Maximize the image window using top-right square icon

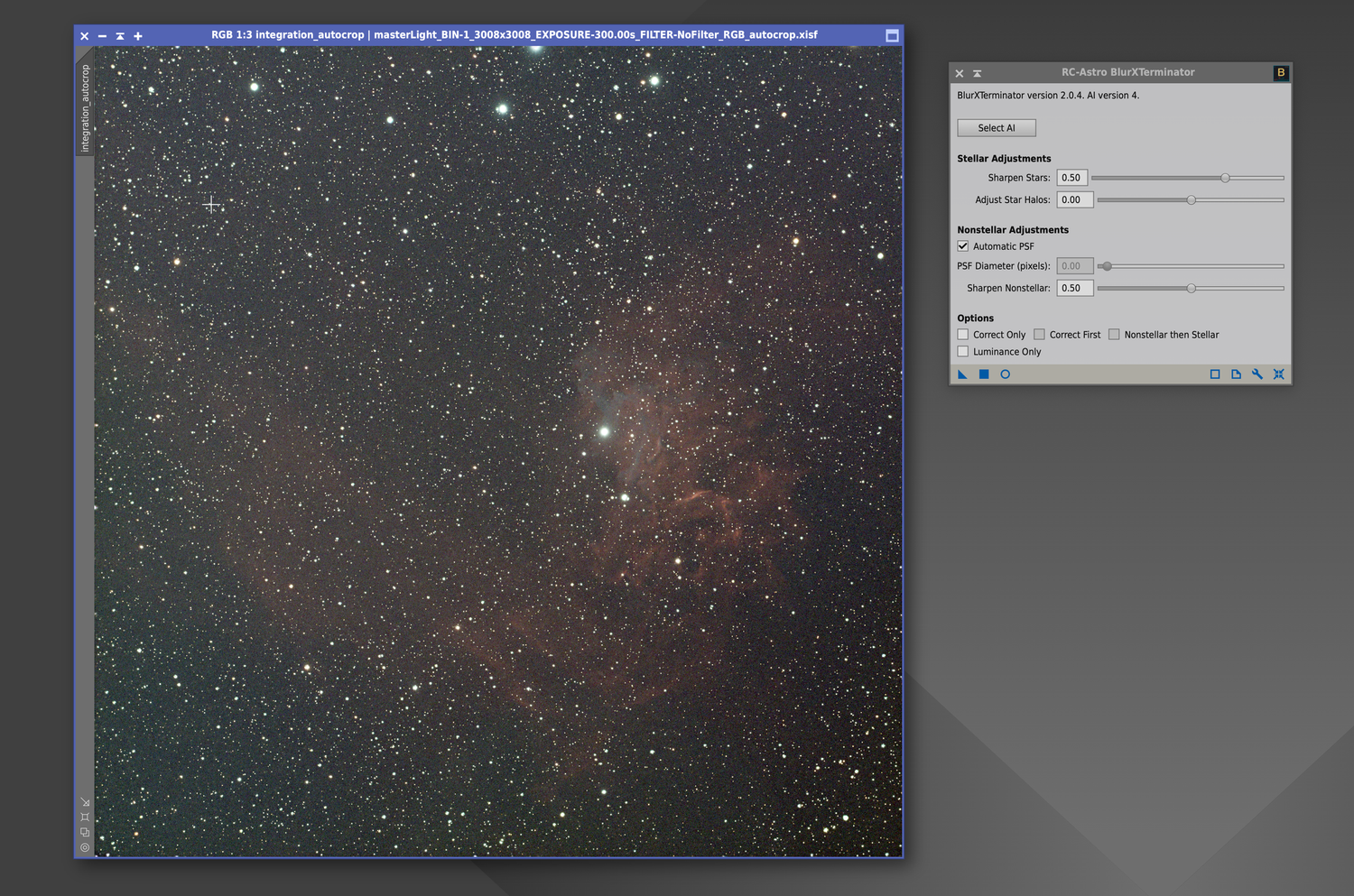coord(892,35)
